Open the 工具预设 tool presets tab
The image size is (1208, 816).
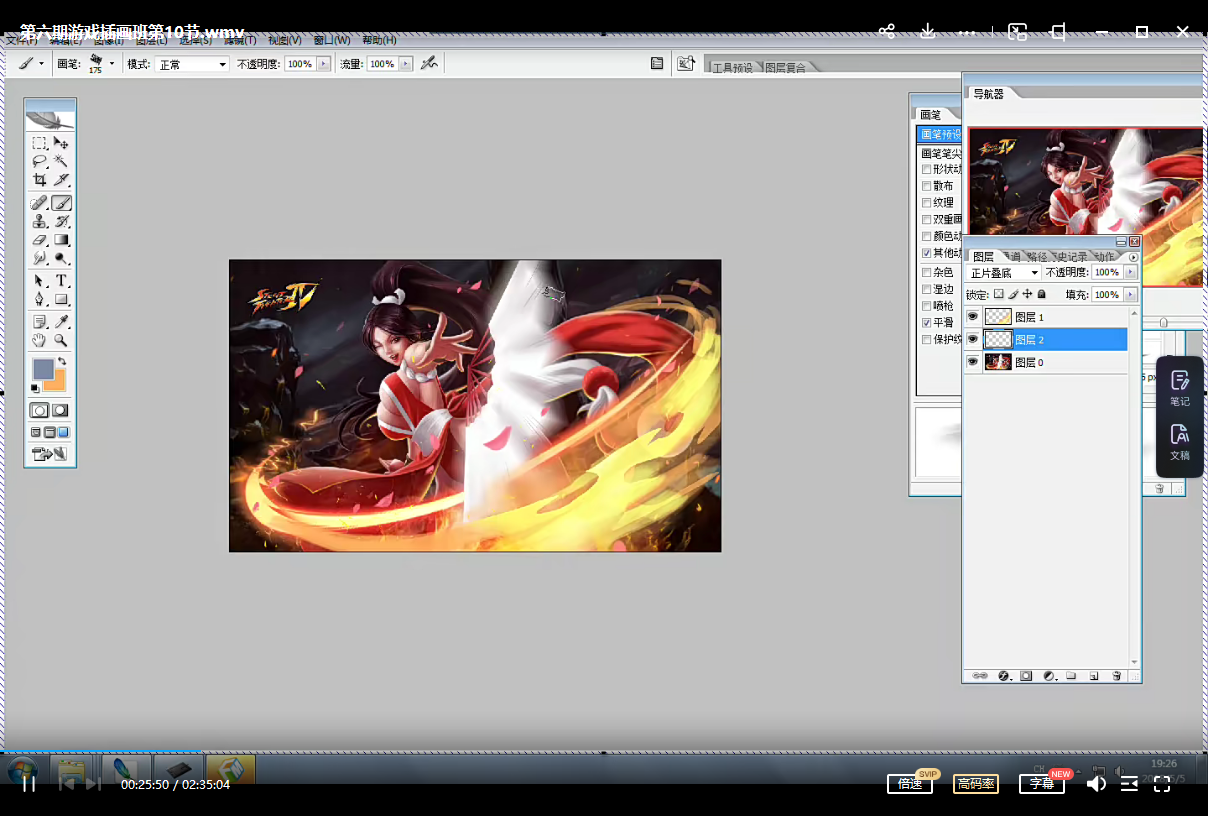(732, 68)
